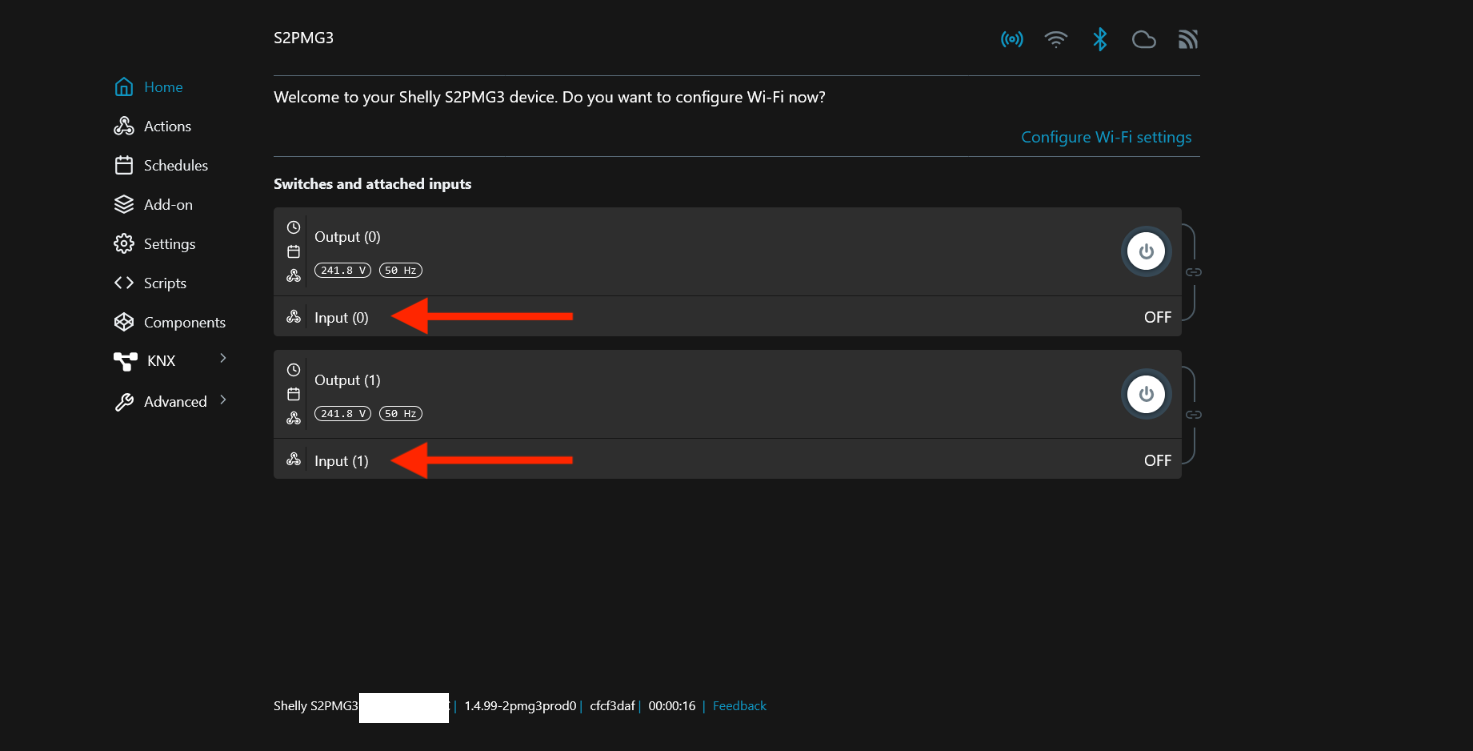The image size is (1473, 751).
Task: Open the Schedules menu item
Action: pyautogui.click(x=175, y=165)
